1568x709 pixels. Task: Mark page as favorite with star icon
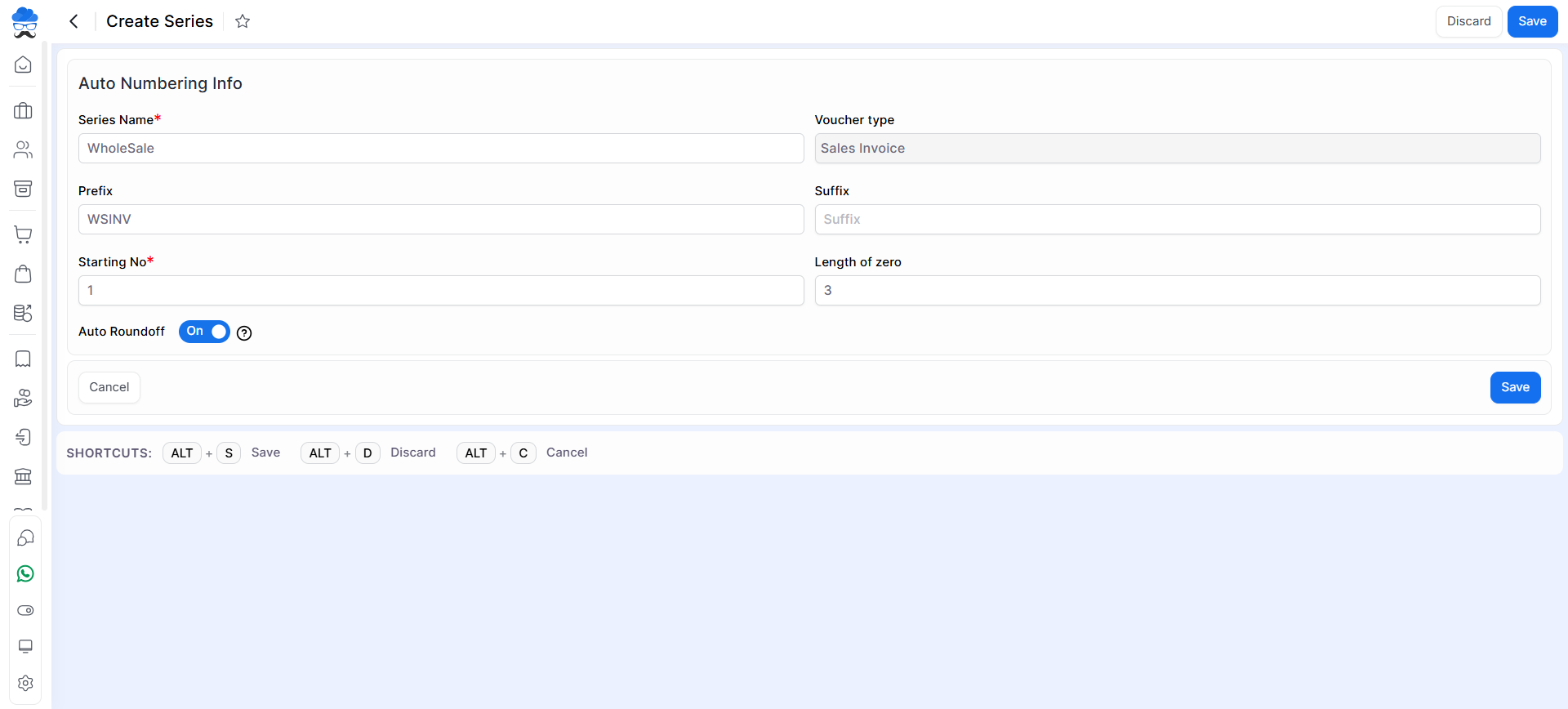pyautogui.click(x=243, y=21)
